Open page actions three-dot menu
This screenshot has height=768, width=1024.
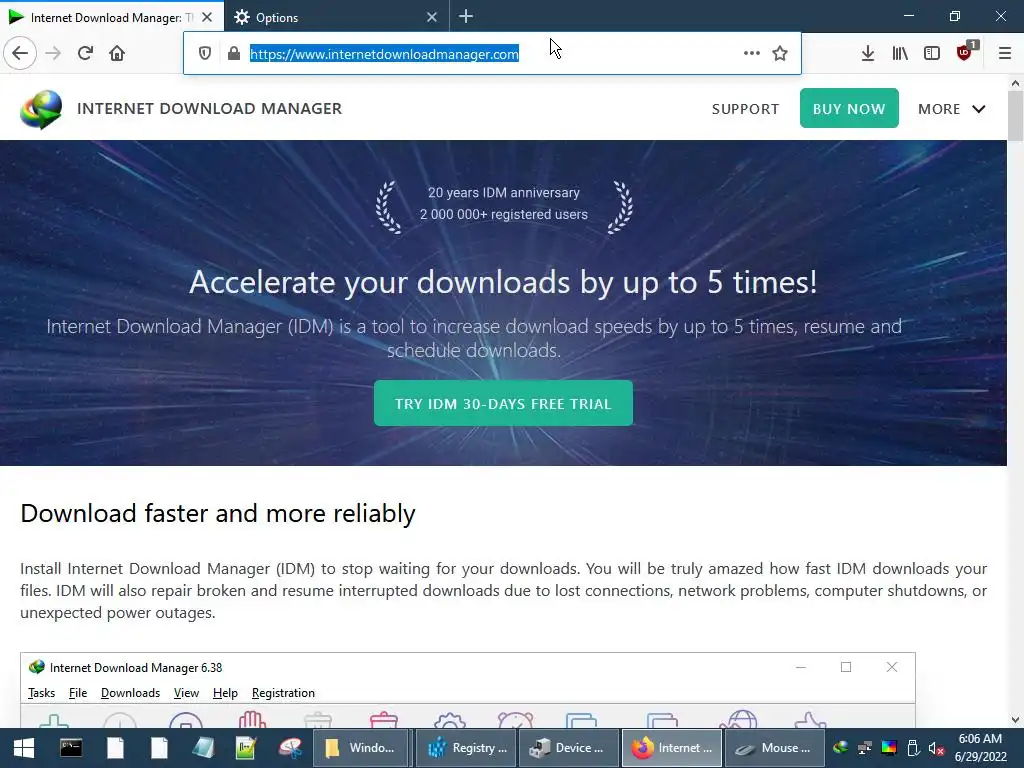point(752,53)
